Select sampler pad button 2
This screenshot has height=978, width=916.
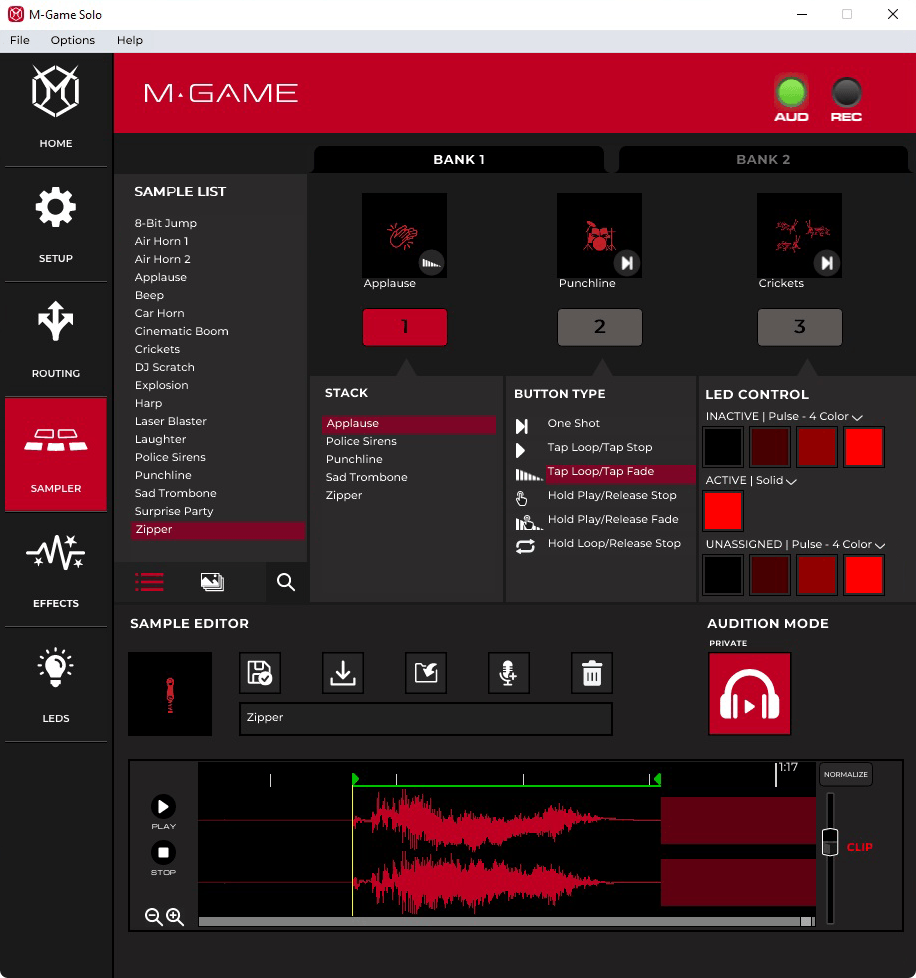[x=599, y=327]
